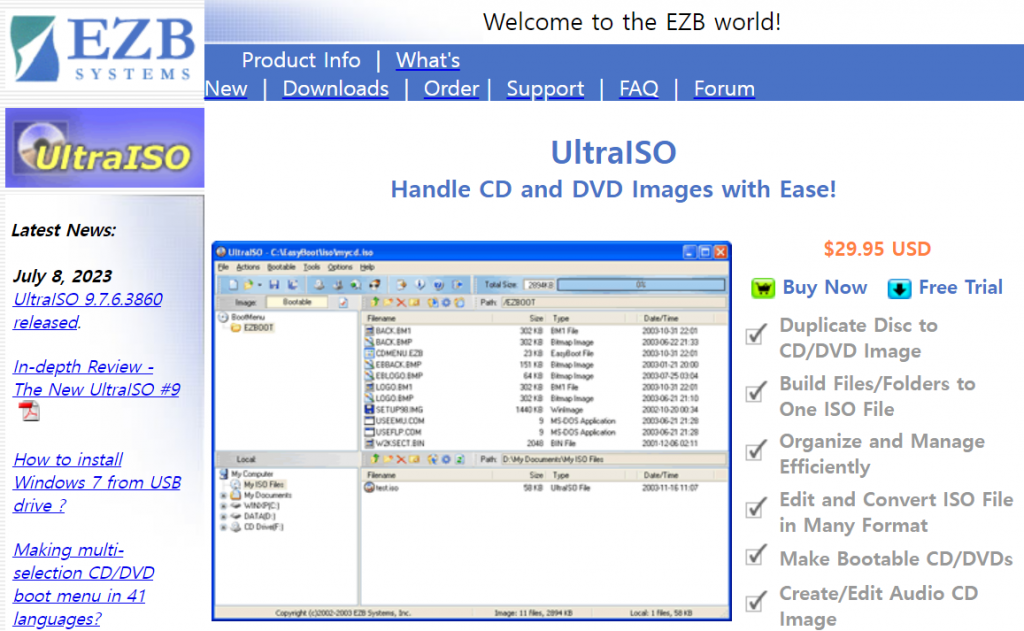Click the Bootable image properties icon
The height and width of the screenshot is (631, 1024).
point(343,302)
